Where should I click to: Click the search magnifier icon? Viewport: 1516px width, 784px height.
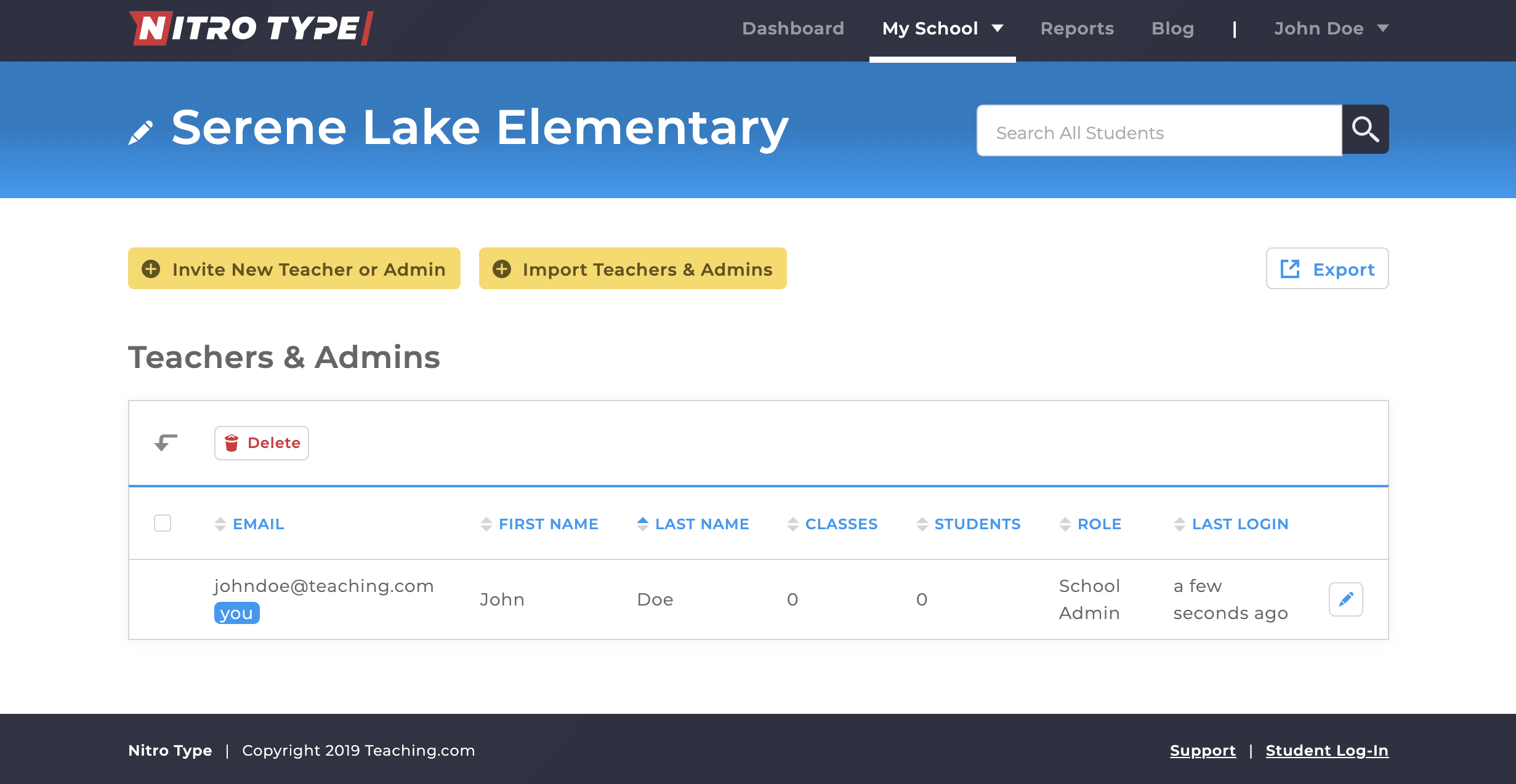coord(1365,130)
